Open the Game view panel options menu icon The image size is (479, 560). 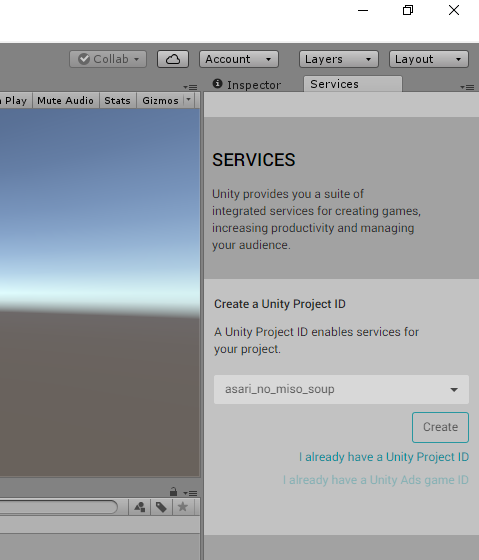pos(190,87)
